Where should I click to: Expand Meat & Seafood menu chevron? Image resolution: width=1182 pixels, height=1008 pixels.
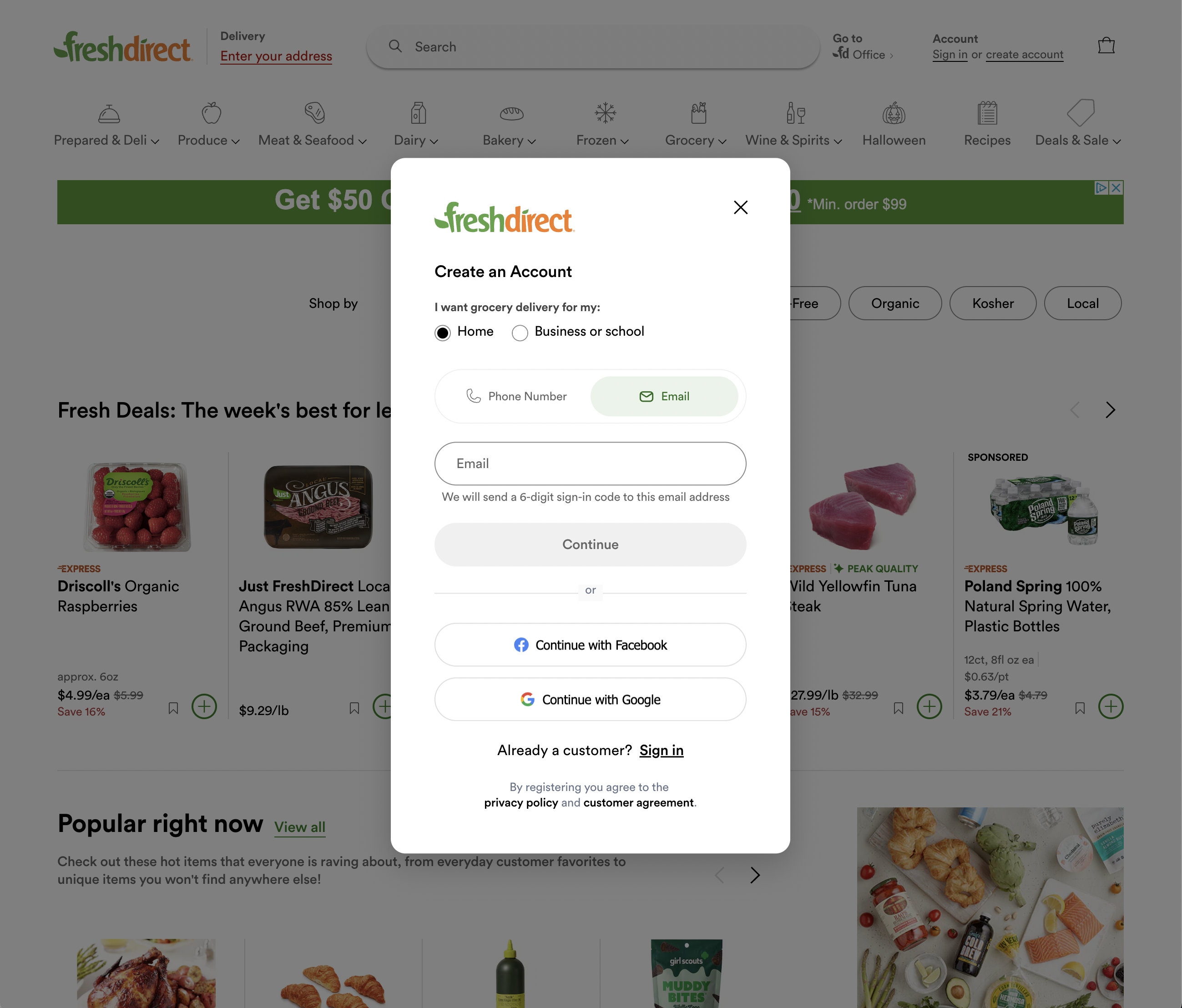click(x=362, y=141)
